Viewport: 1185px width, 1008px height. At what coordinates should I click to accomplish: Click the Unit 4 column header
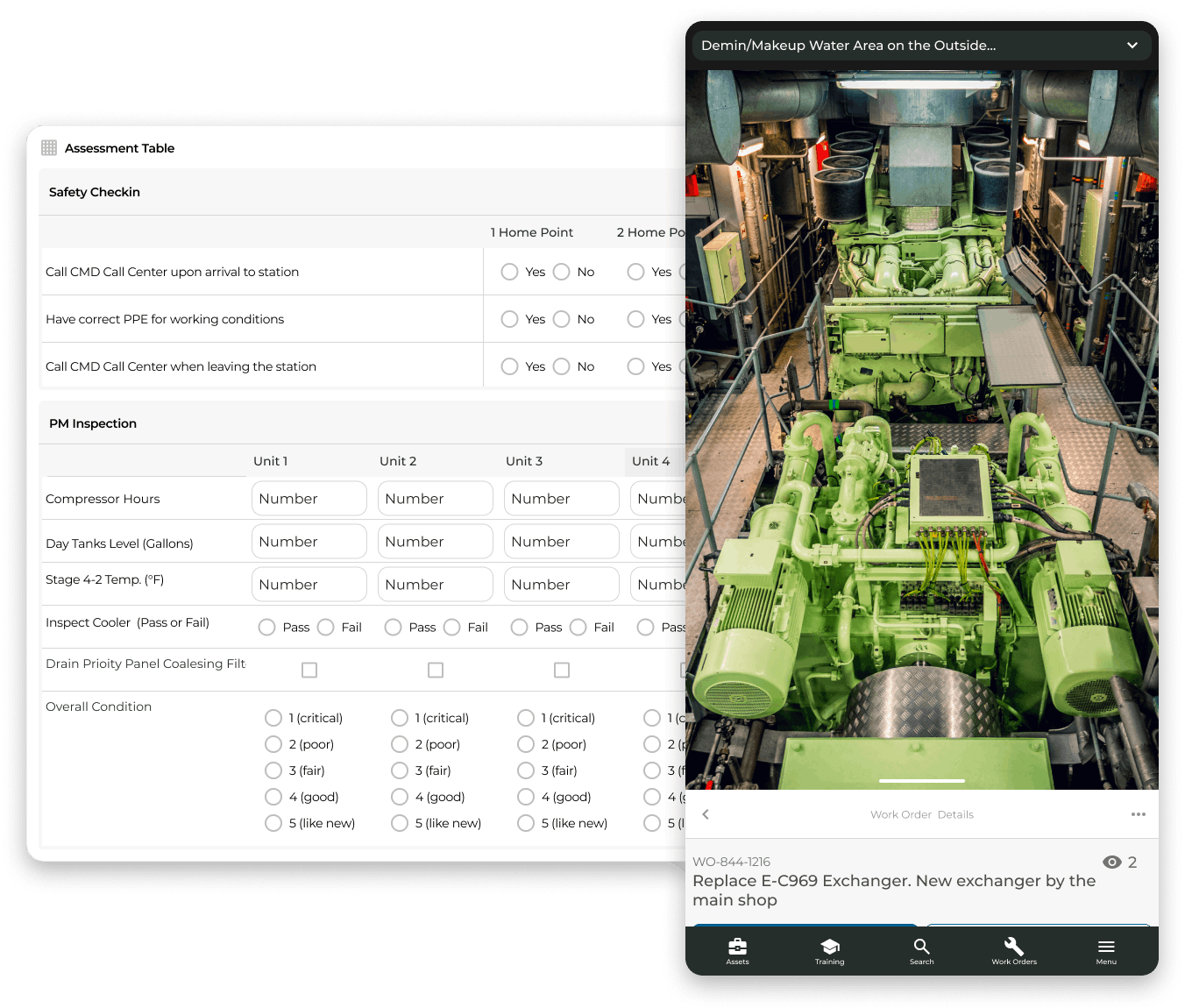point(651,461)
